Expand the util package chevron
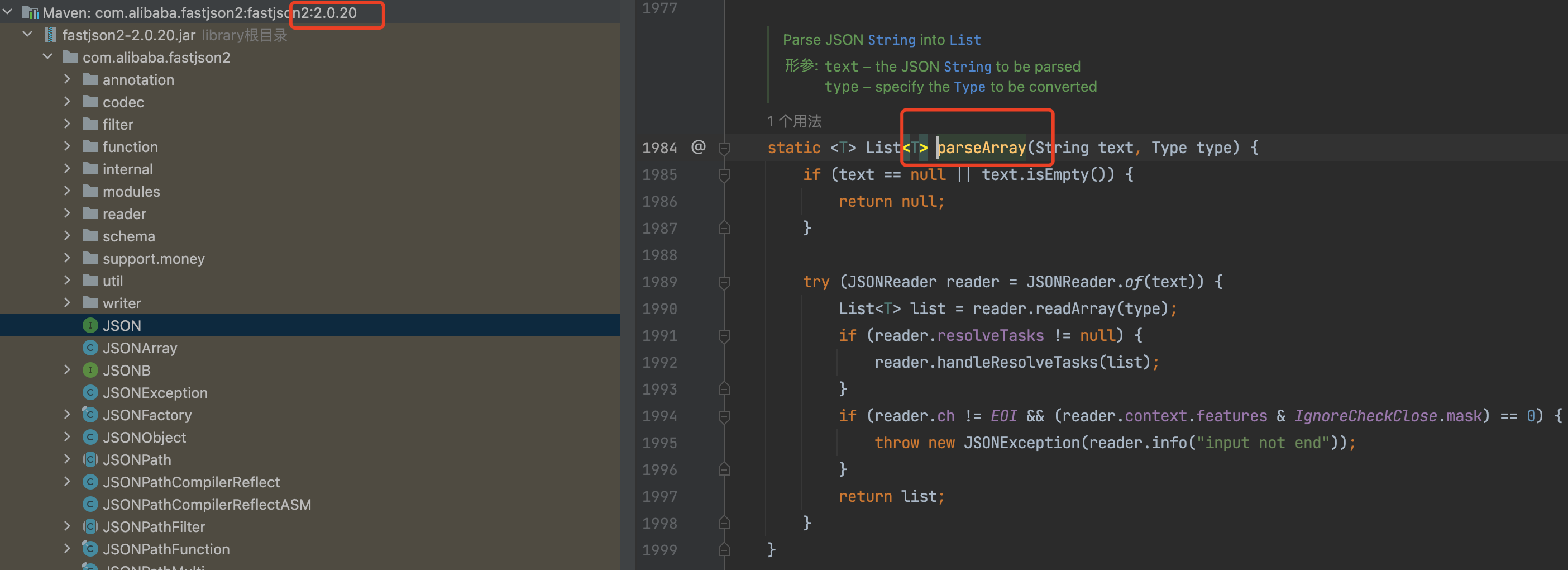Viewport: 1568px width, 570px height. pos(68,280)
